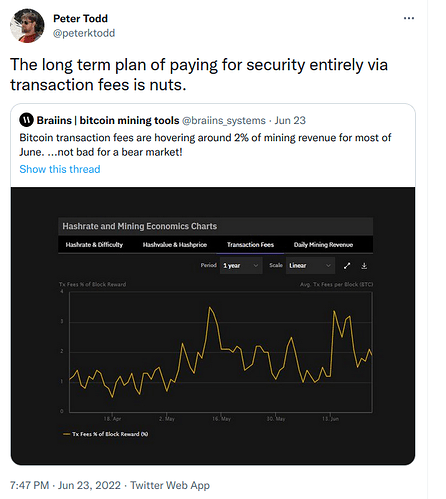Viewport: 446px width, 499px height.
Task: Toggle the Tx Fees % legend entry
Action: click(x=106, y=434)
